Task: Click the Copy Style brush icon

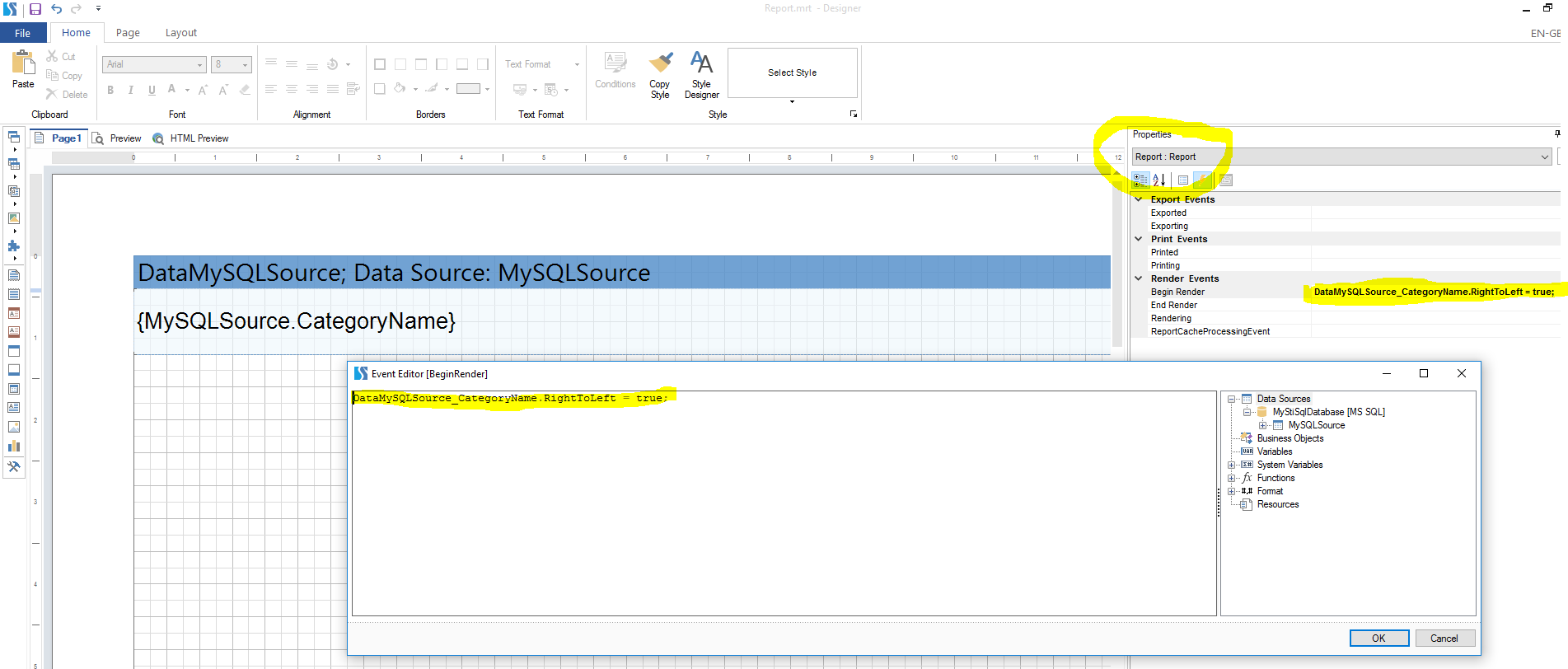Action: [660, 63]
